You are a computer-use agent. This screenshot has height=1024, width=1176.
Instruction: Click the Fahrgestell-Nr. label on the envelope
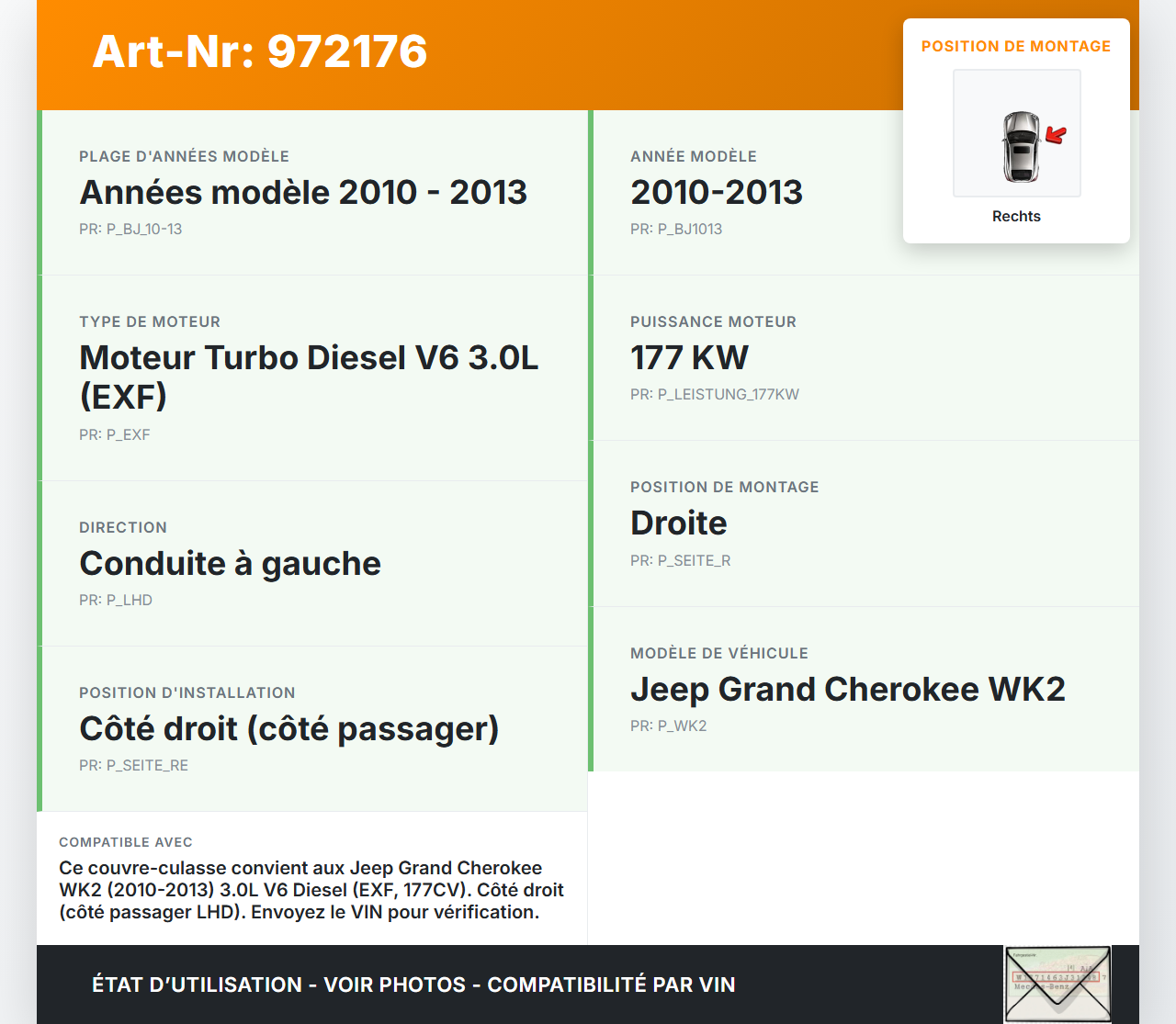pos(1025,955)
